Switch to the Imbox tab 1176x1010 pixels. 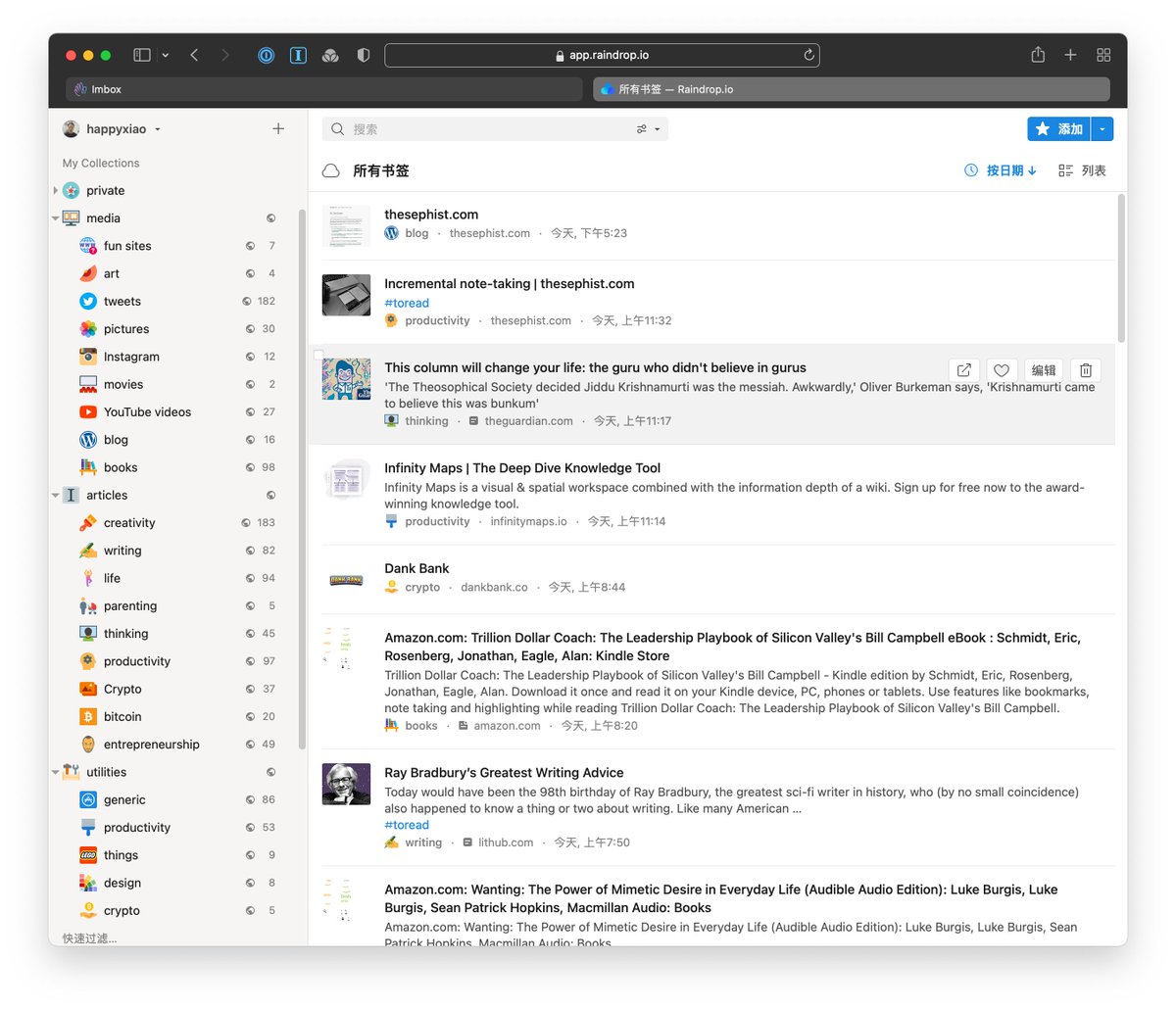coord(324,89)
